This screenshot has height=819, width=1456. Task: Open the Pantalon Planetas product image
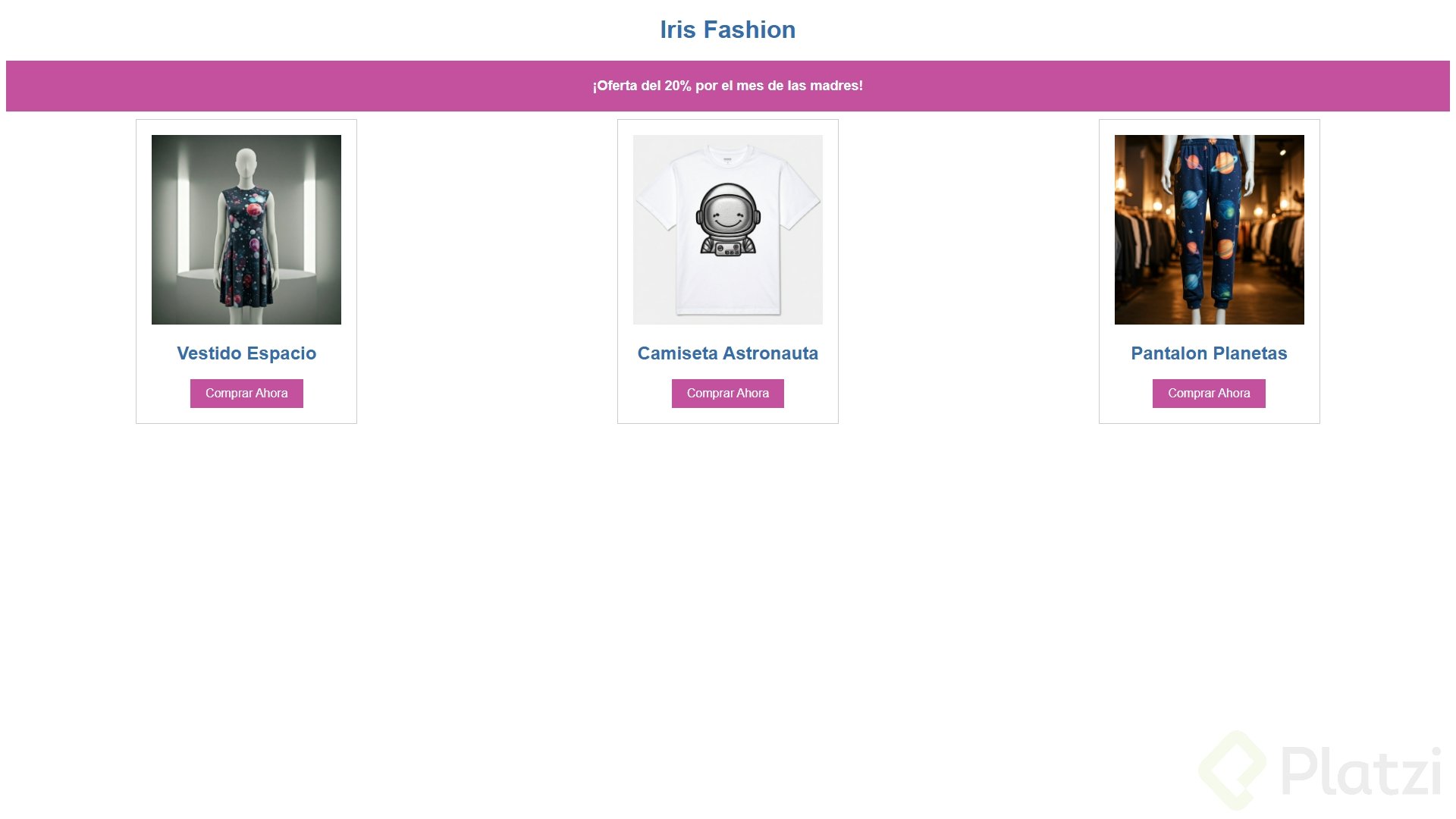(1210, 230)
